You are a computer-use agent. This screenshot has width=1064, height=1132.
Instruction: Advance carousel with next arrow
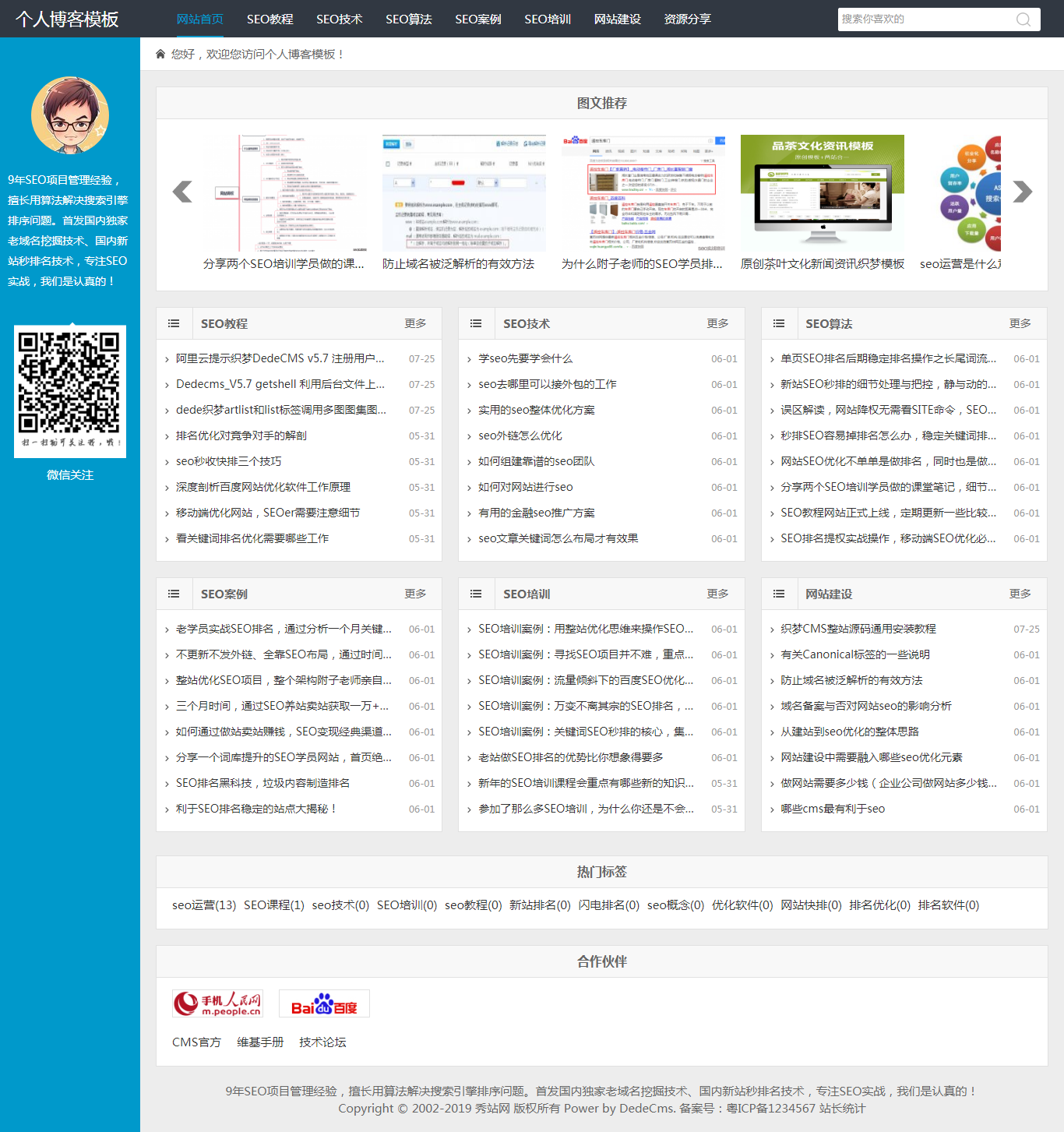(x=1022, y=192)
